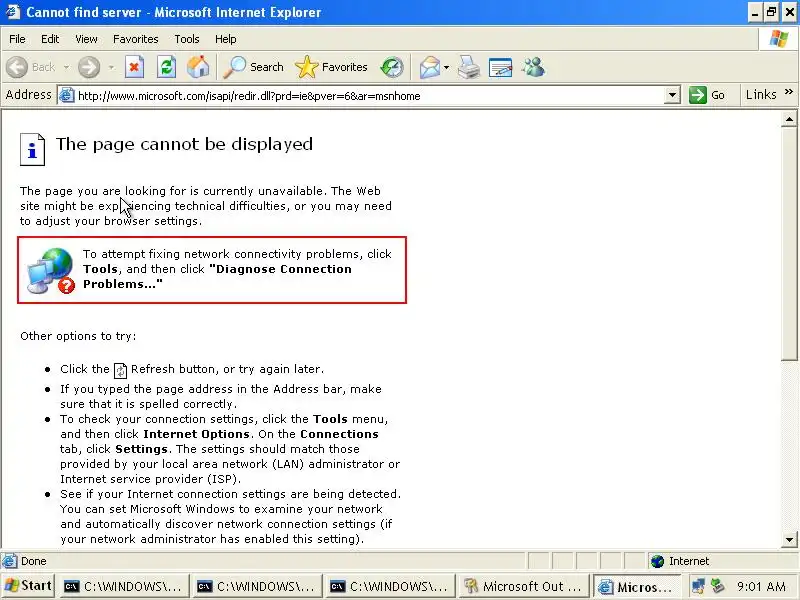Click the title bar Internet Explorer icon
The width and height of the screenshot is (800, 600).
pyautogui.click(x=12, y=11)
